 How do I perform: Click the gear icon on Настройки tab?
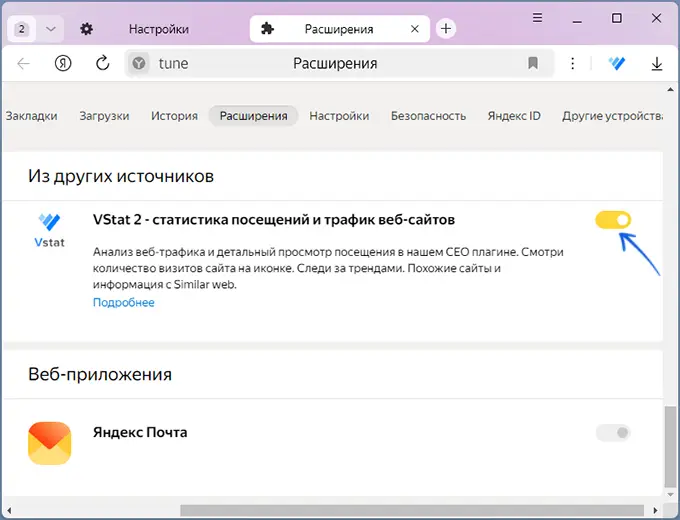coord(86,29)
